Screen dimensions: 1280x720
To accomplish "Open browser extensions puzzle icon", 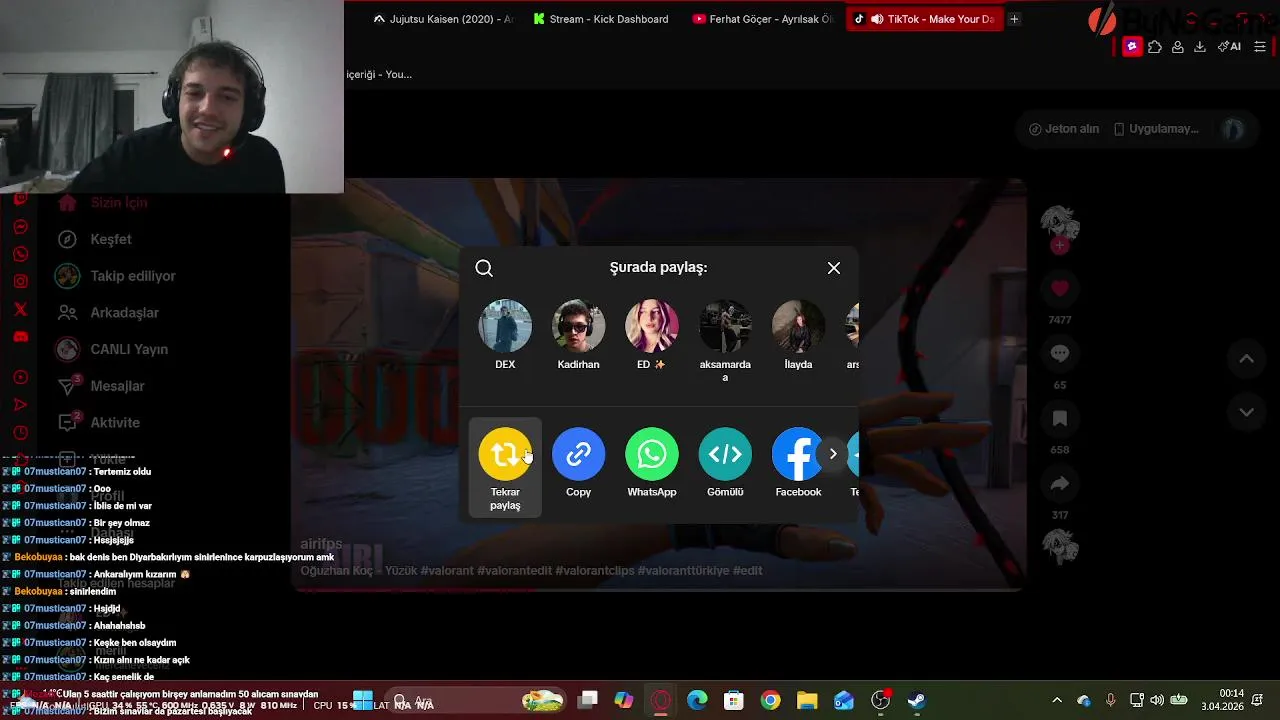I will [x=1155, y=47].
